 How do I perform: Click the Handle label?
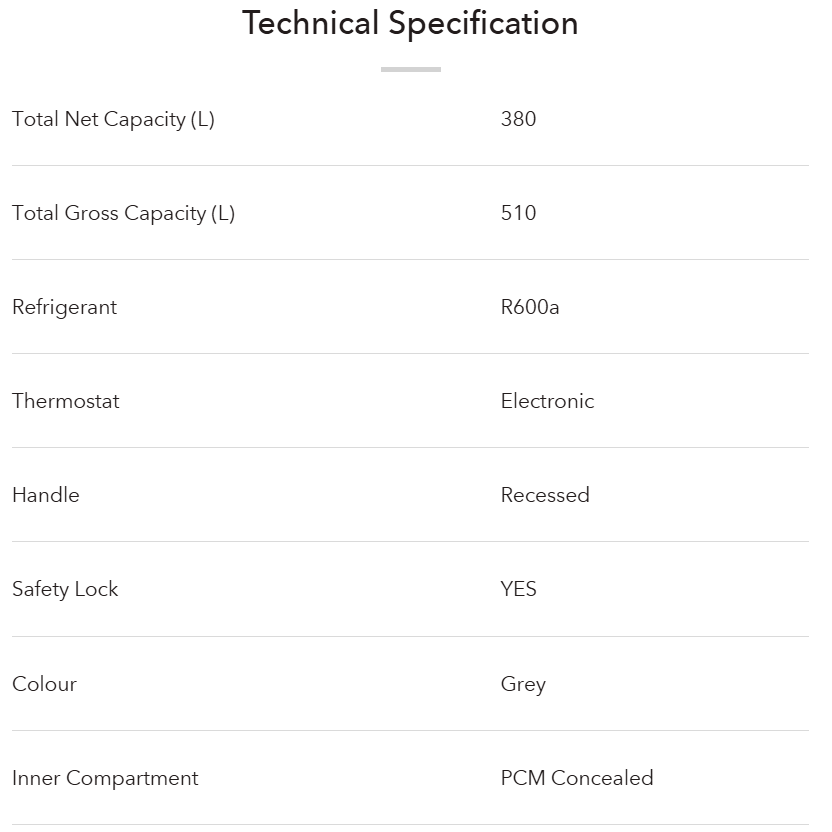pyautogui.click(x=45, y=495)
